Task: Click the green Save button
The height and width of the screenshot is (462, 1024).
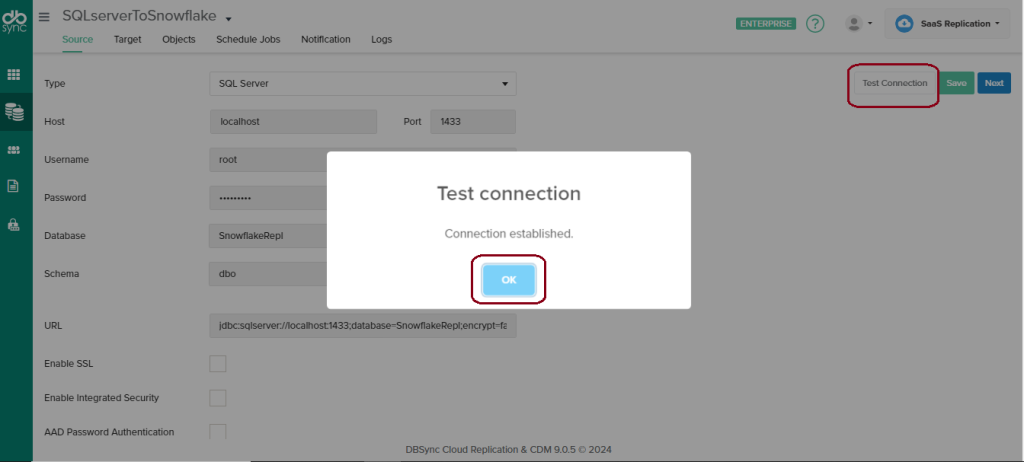Action: 957,83
